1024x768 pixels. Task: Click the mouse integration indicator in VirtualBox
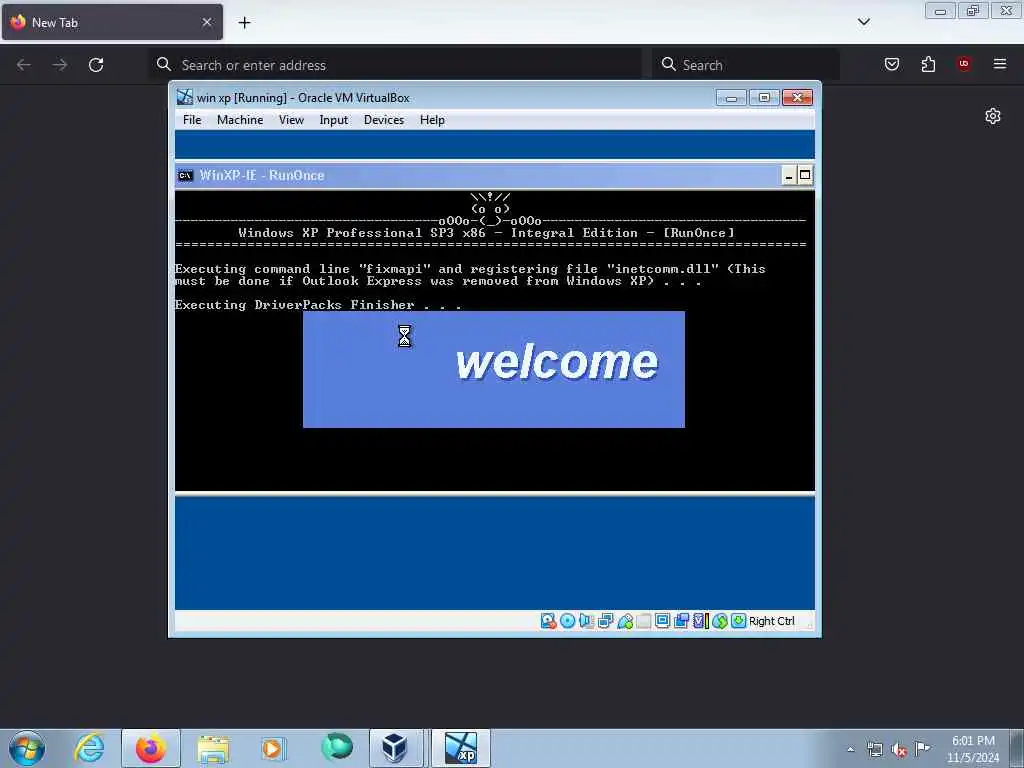pos(720,621)
